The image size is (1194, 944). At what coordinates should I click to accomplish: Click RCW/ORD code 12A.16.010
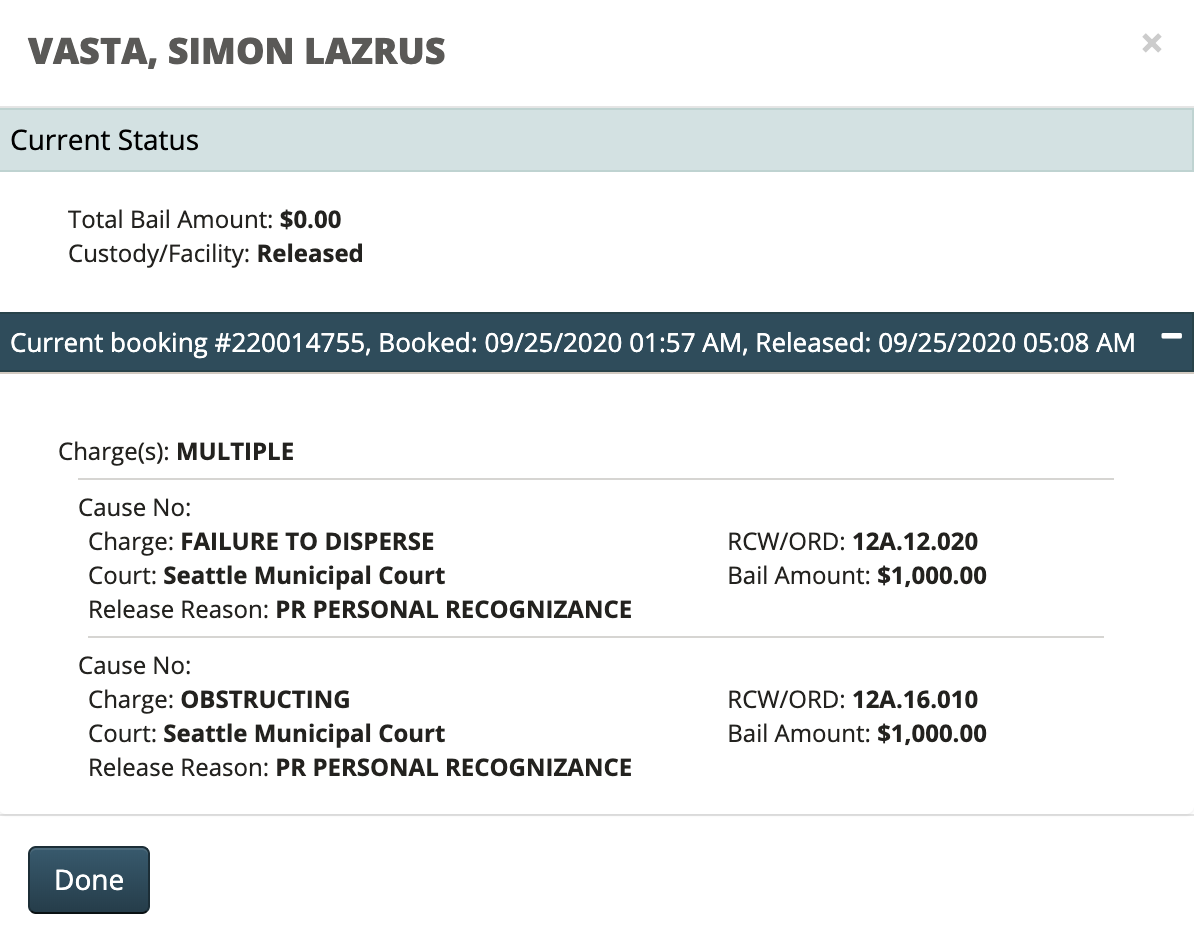click(914, 699)
